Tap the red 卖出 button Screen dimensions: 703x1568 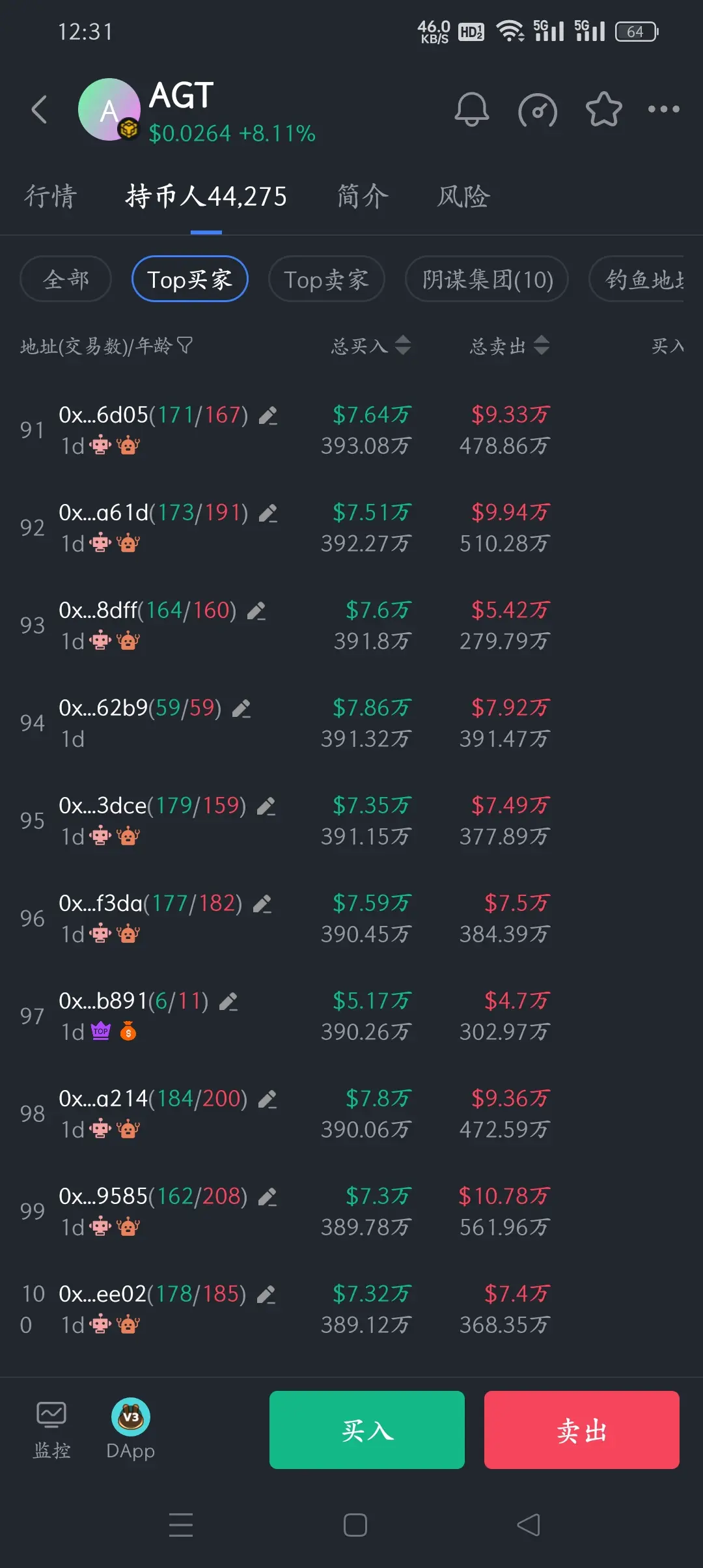pos(582,1430)
